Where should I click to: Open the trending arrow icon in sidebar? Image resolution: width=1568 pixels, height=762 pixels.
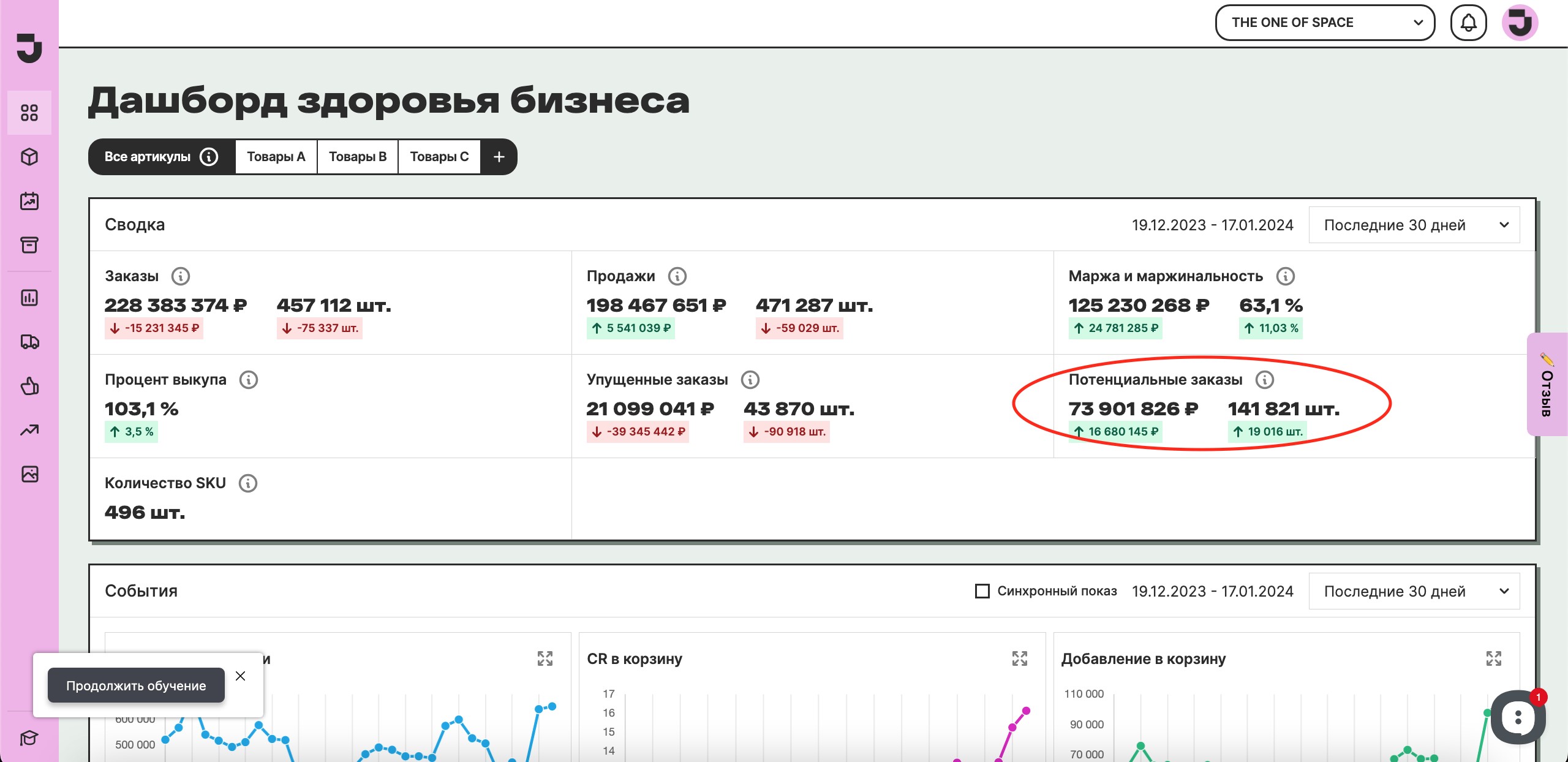click(29, 430)
